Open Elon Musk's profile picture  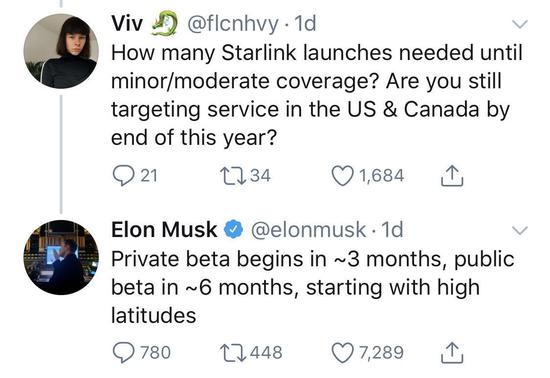pos(61,257)
